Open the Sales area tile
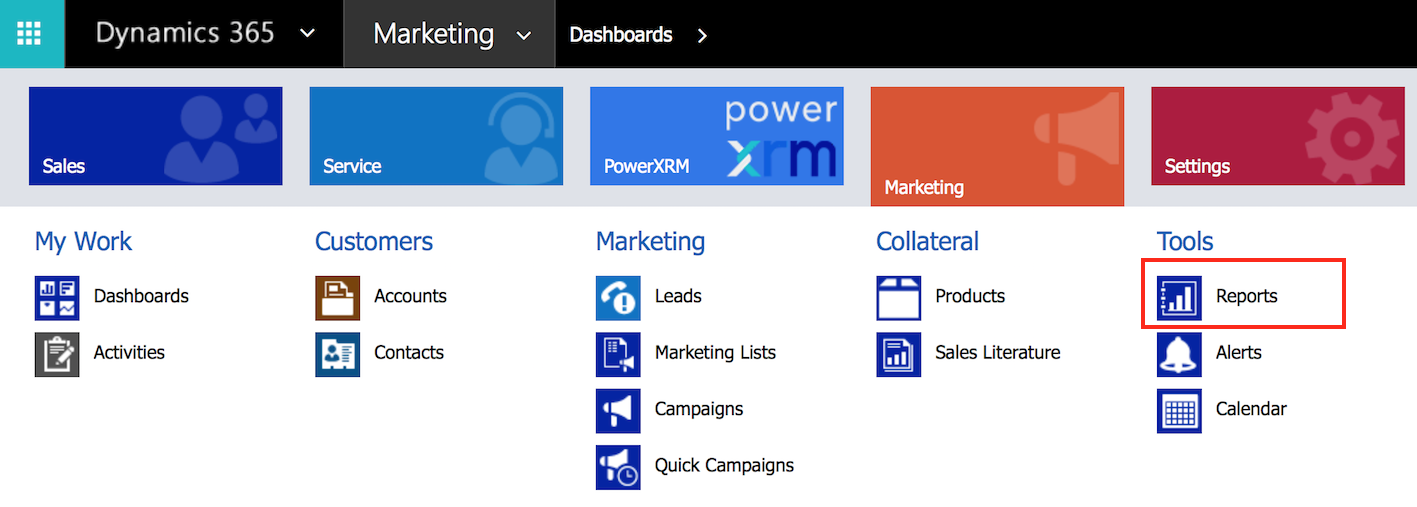This screenshot has height=507, width=1417. [x=155, y=136]
